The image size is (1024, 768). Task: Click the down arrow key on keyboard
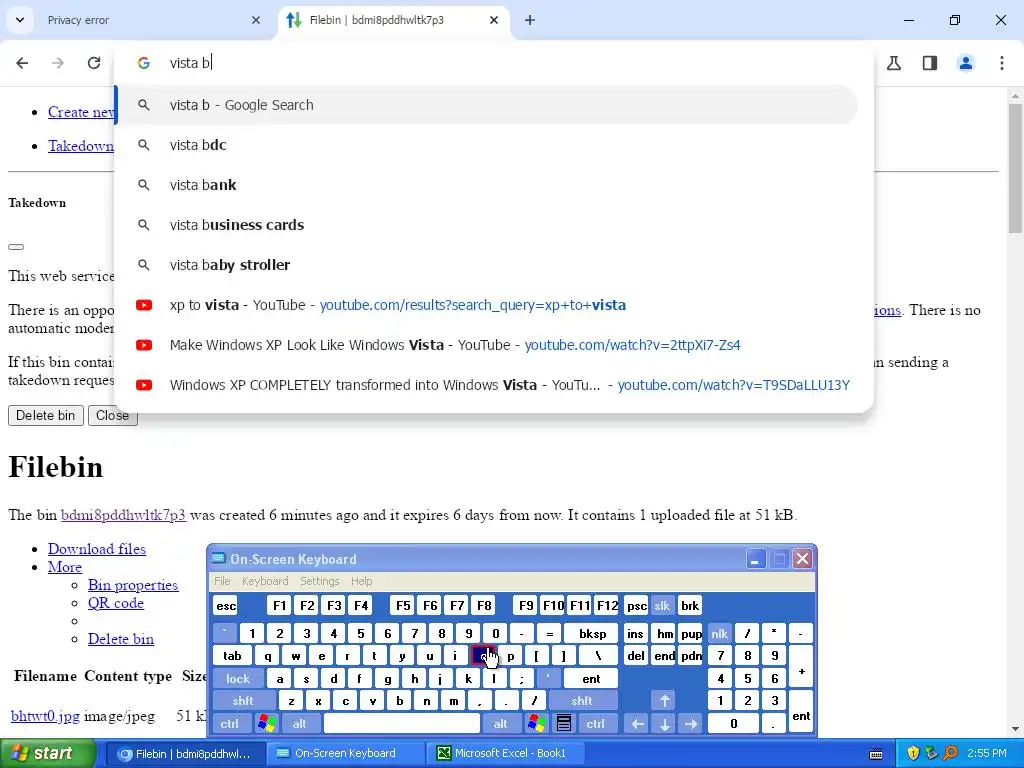click(x=664, y=724)
